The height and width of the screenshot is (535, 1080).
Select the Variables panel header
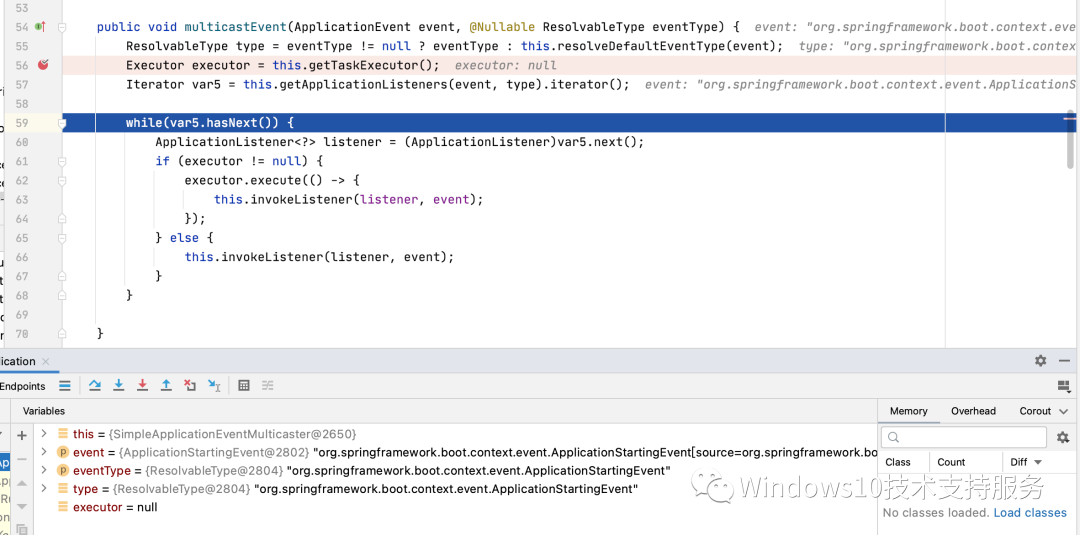coord(44,411)
